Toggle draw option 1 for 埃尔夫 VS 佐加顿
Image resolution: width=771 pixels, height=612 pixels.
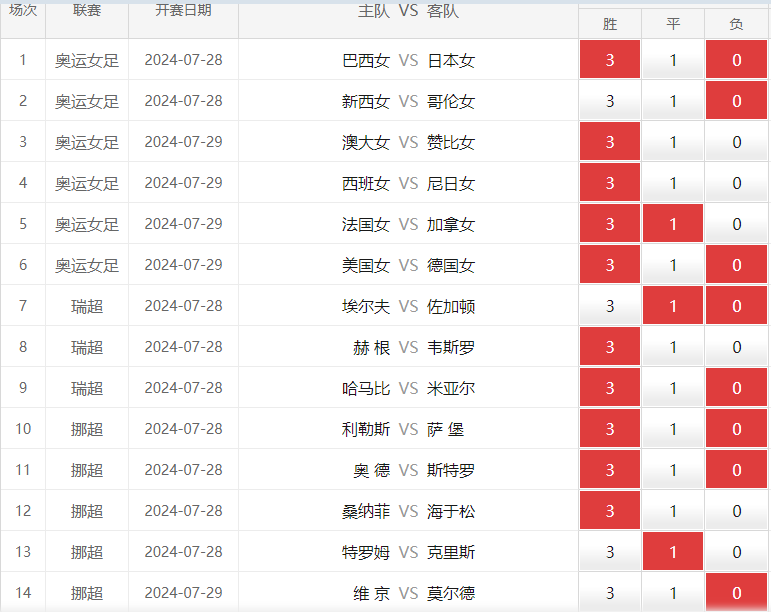click(673, 306)
